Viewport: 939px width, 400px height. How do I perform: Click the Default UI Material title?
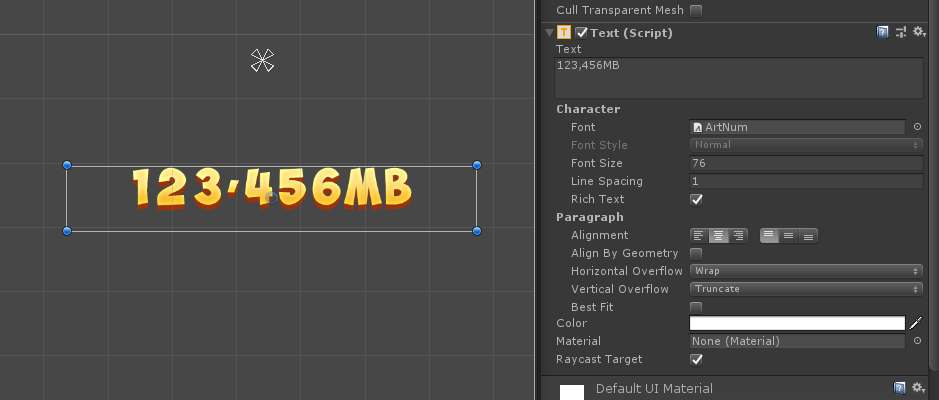[x=655, y=389]
